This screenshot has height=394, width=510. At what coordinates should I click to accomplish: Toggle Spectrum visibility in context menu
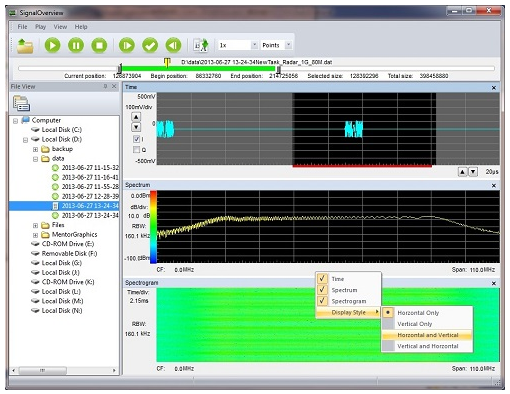(x=348, y=290)
